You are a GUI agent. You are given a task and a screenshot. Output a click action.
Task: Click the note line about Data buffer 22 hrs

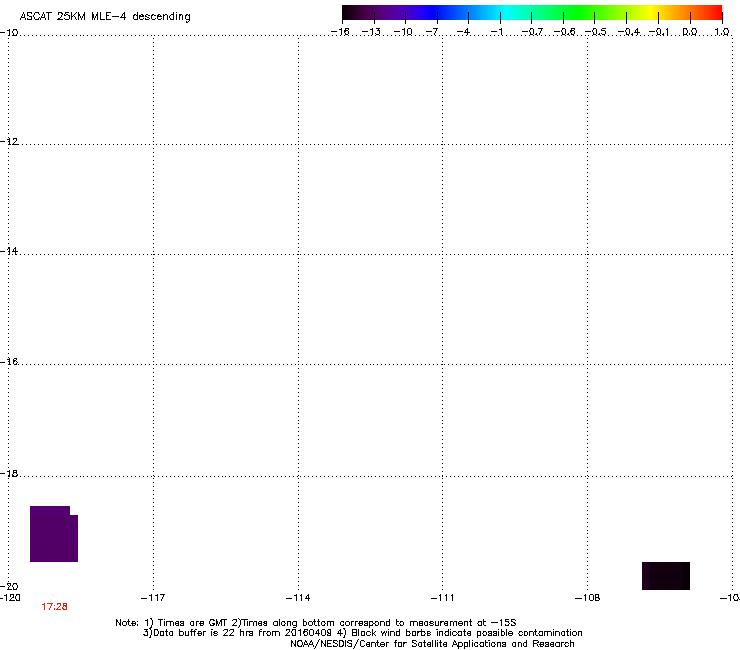point(362,633)
